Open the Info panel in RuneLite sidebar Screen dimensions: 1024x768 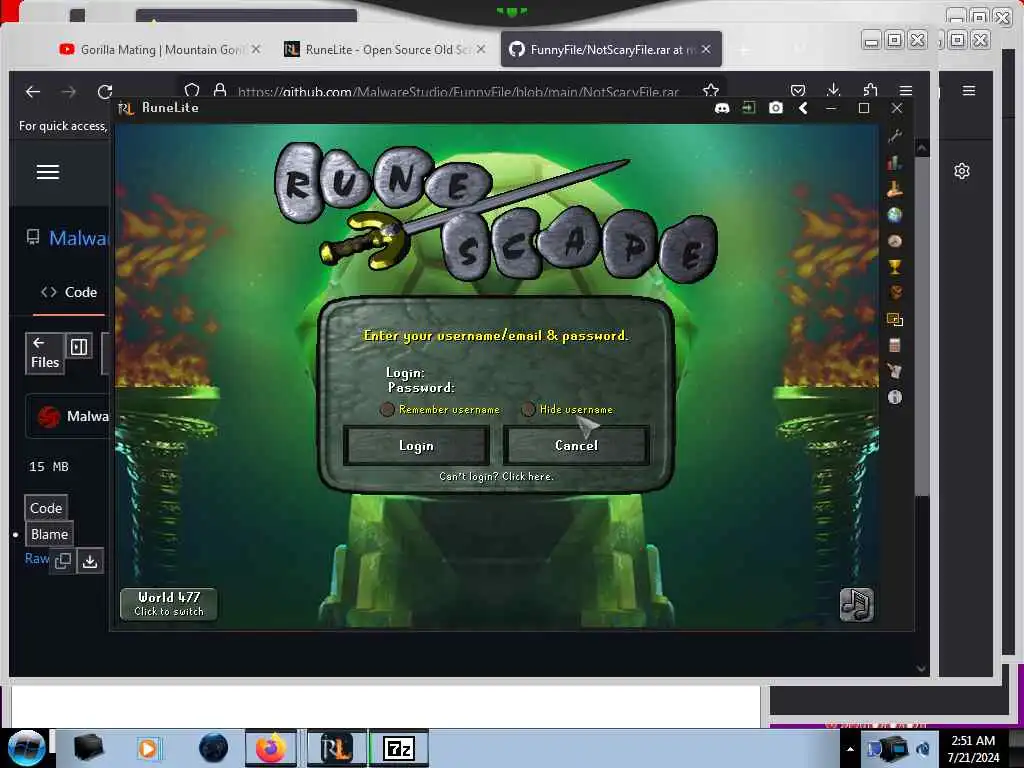895,397
